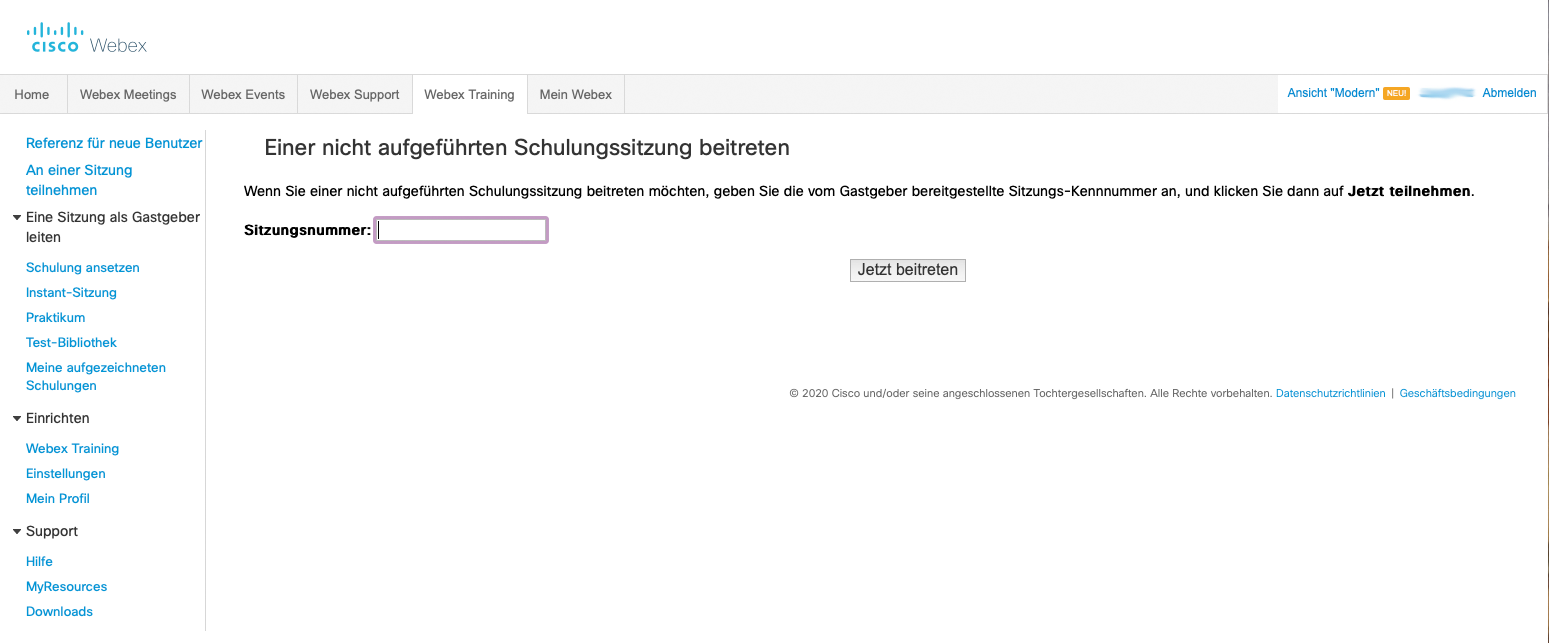1549x643 pixels.
Task: Open An einer Sitzung teilnehmen link
Action: coord(79,180)
